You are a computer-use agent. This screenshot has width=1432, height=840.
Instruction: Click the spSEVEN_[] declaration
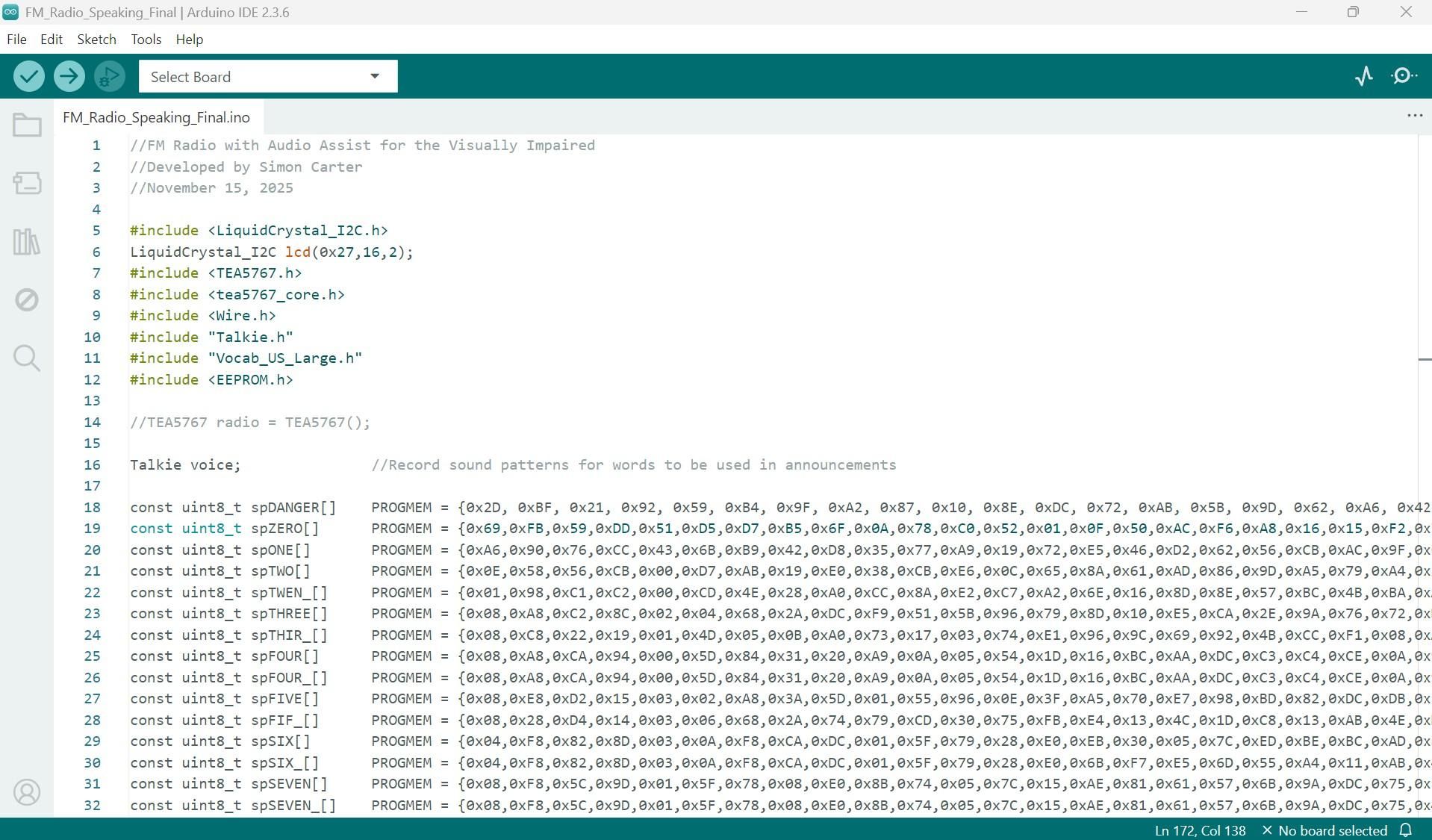click(x=233, y=805)
